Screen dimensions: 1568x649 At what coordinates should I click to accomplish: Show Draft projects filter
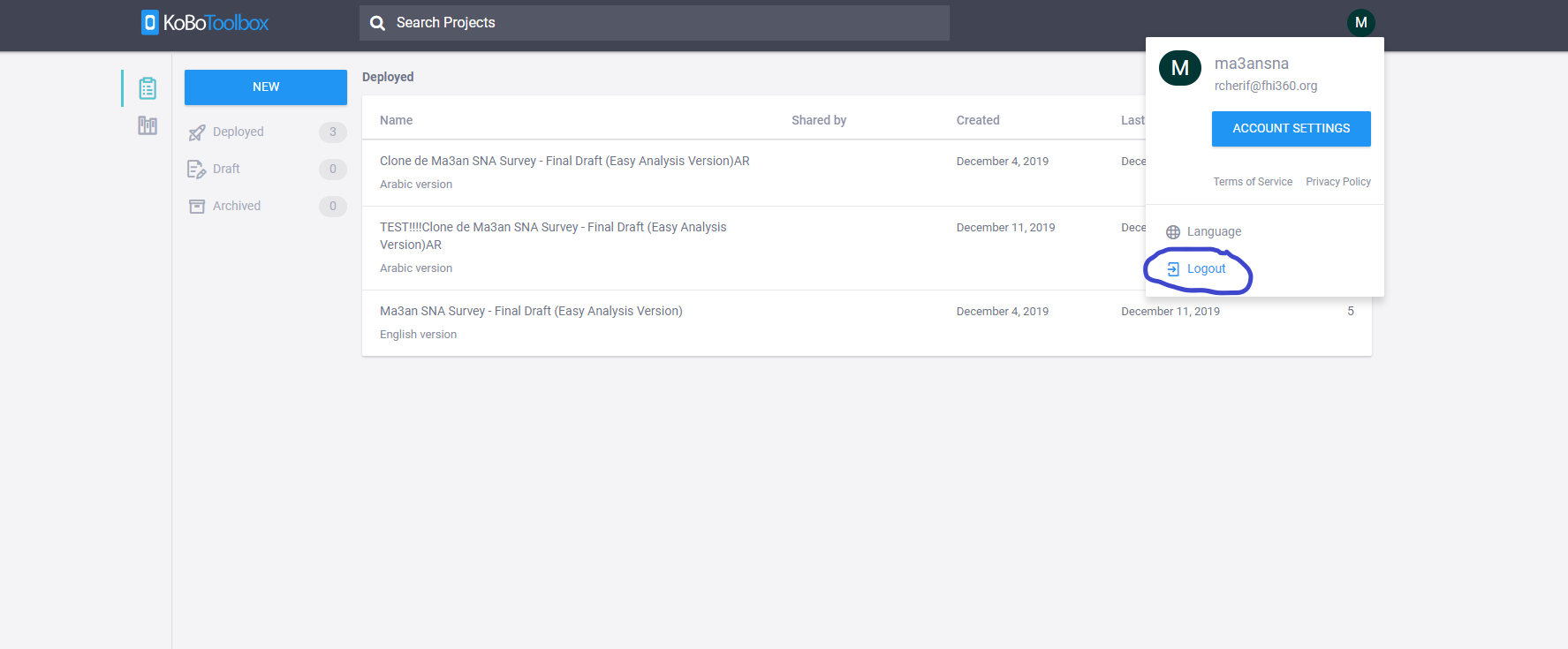pyautogui.click(x=226, y=169)
